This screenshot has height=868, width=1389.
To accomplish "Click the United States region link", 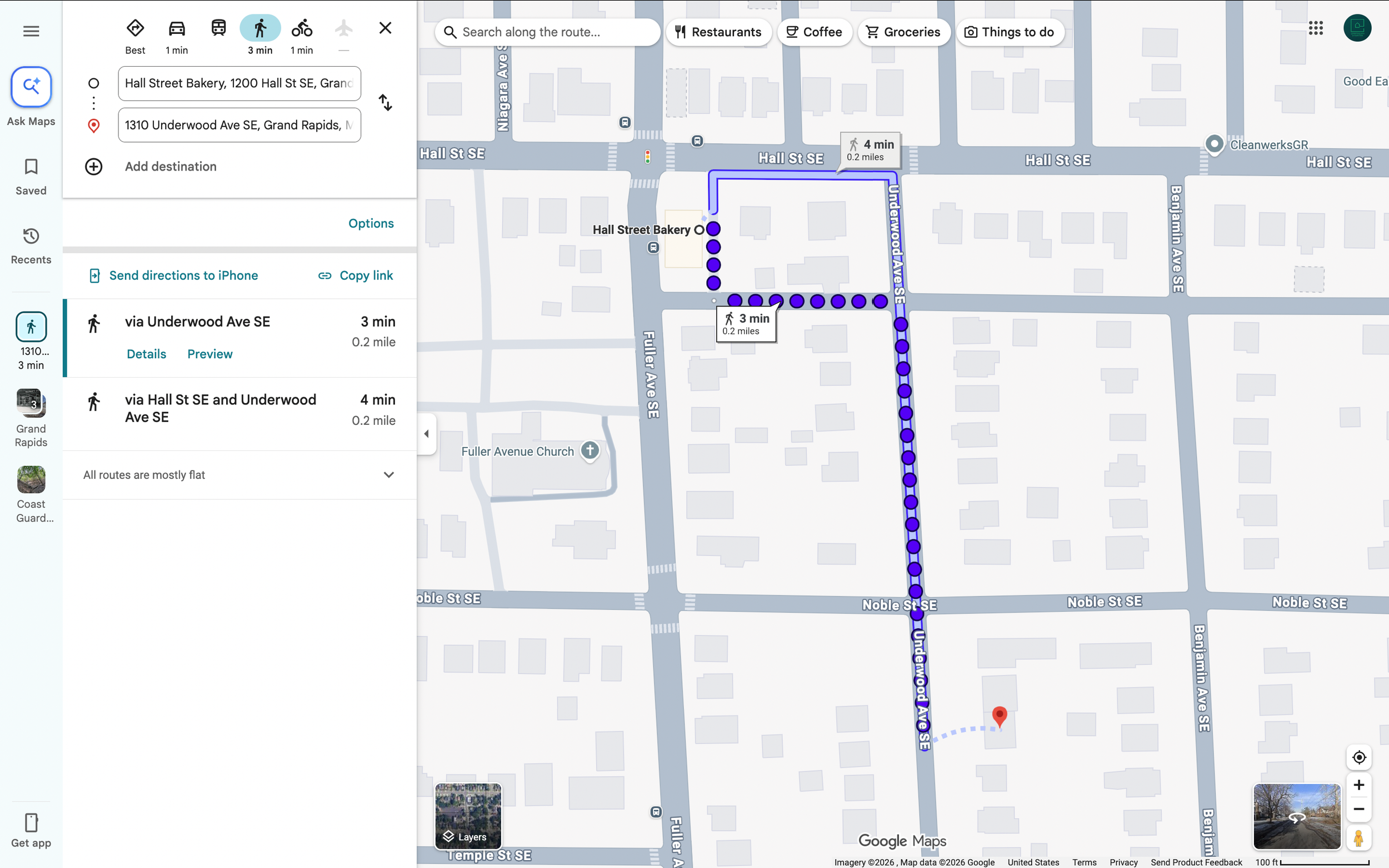I will pos(1033,862).
